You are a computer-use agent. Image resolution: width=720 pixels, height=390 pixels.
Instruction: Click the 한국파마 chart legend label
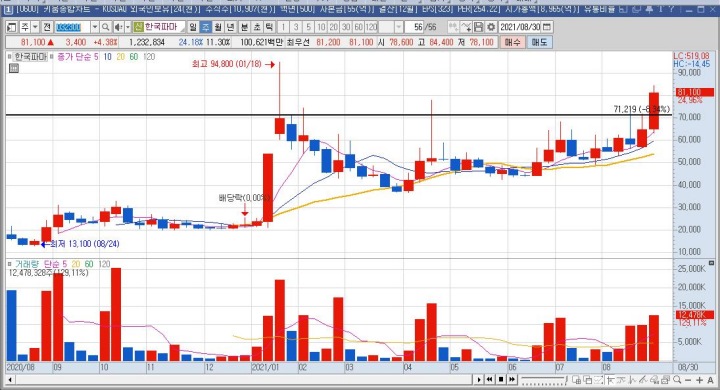coord(30,57)
